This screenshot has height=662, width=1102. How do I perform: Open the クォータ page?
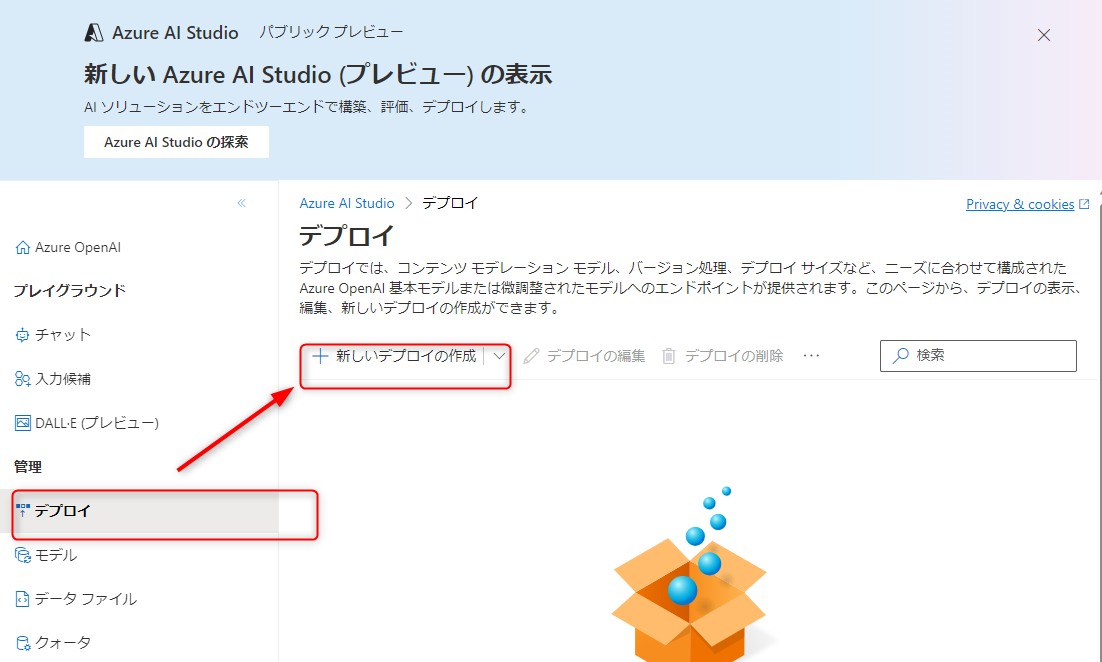coord(53,642)
